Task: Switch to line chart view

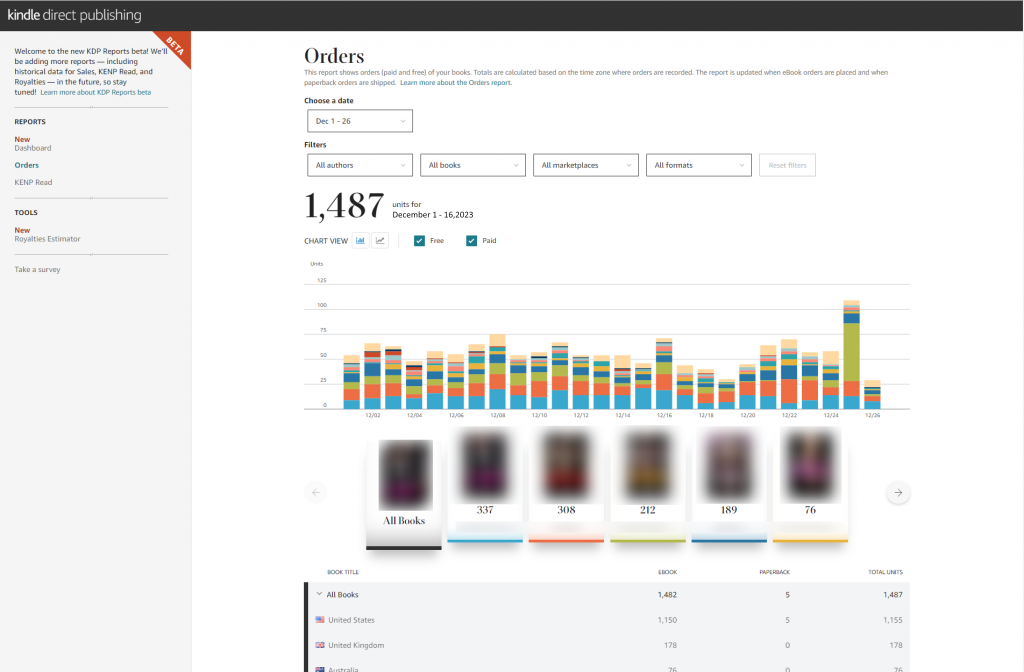Action: (x=380, y=241)
